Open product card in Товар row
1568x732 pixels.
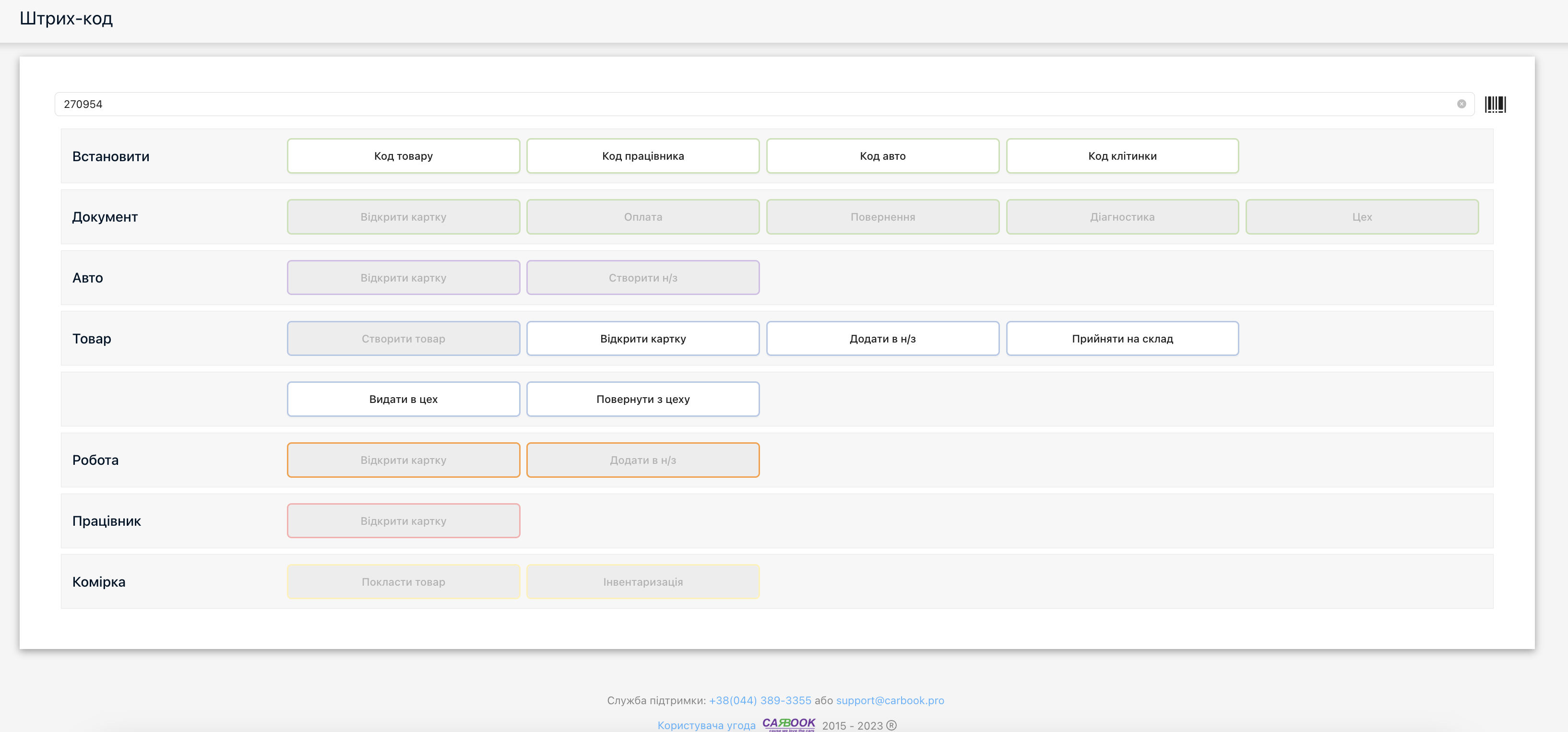[643, 338]
